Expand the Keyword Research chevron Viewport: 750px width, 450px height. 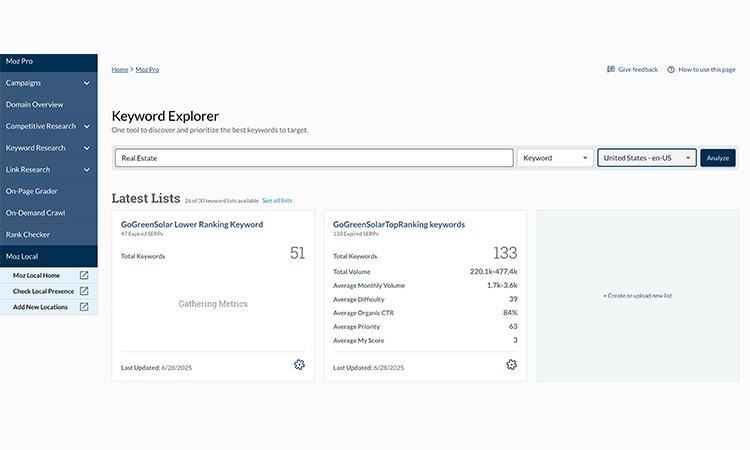(87, 148)
